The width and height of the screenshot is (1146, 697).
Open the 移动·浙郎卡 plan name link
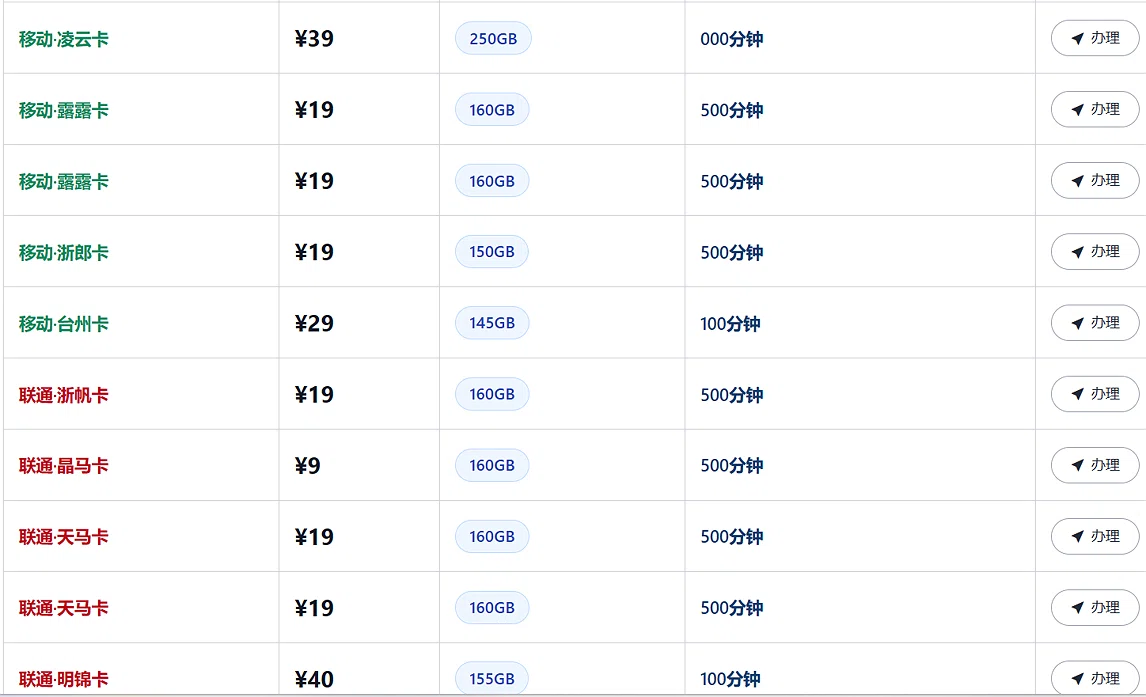point(64,253)
